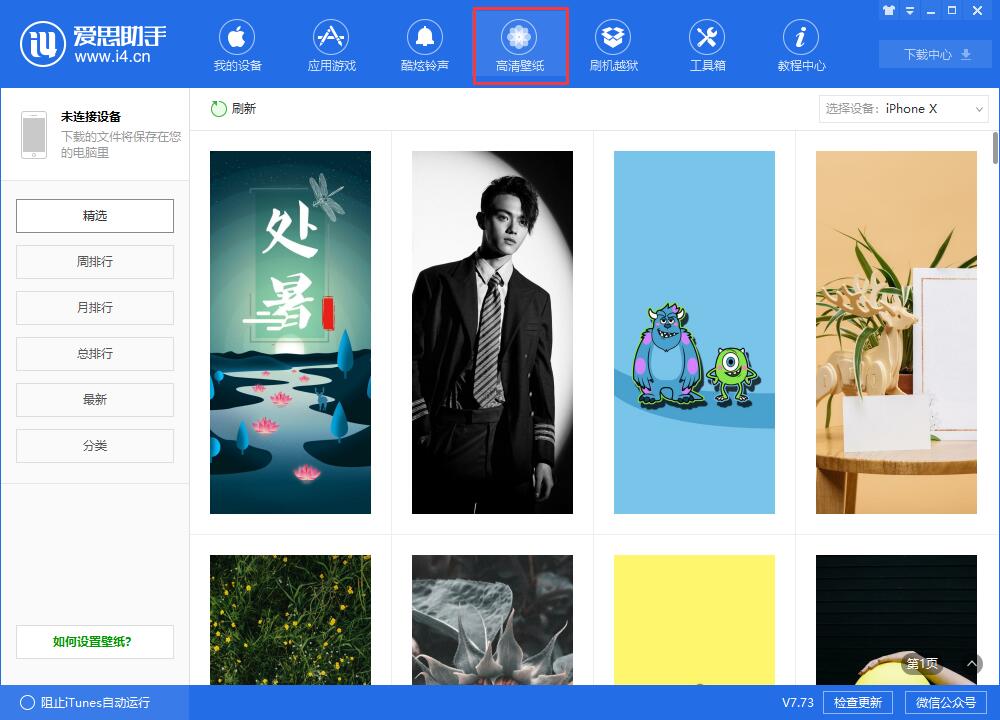The height and width of the screenshot is (720, 1000).
Task: Expand the 选择设备 iPhone X dropdown
Action: 904,109
